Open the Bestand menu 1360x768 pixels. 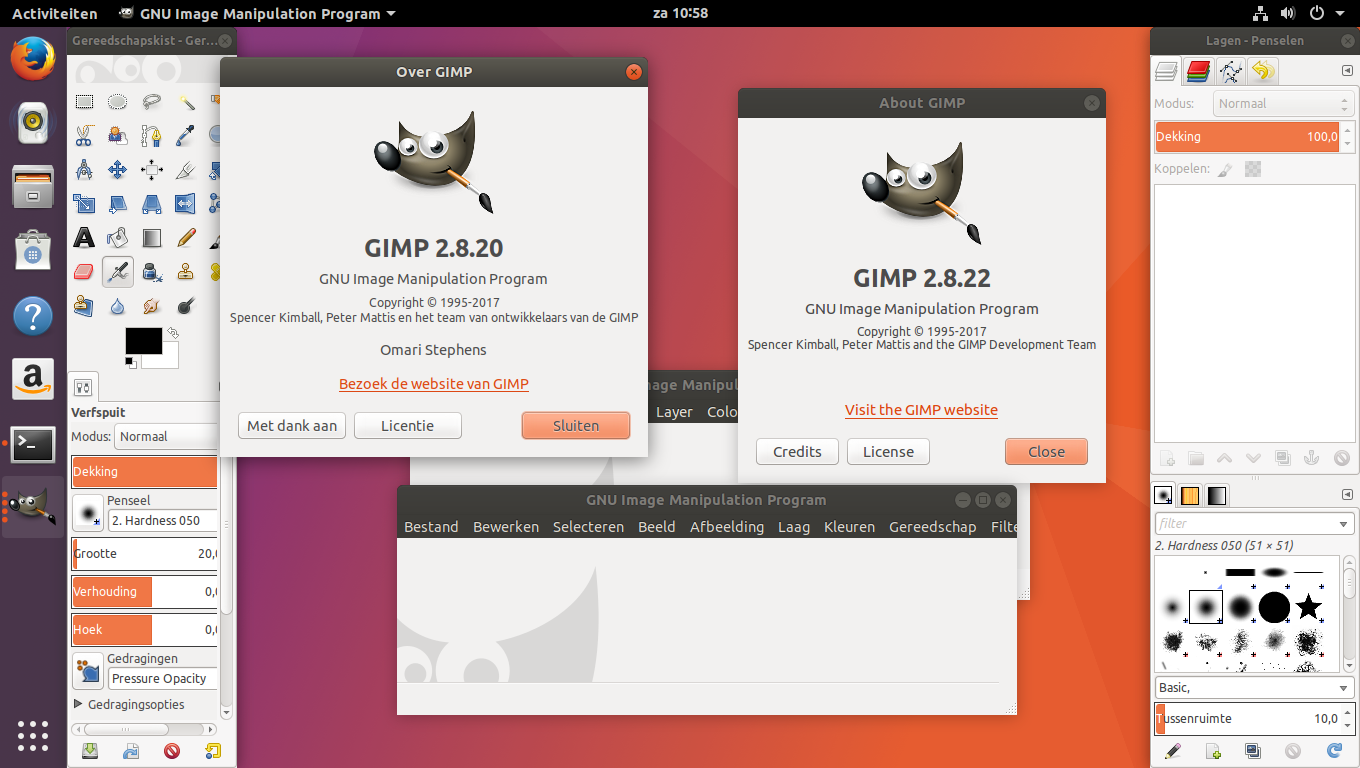coord(431,527)
